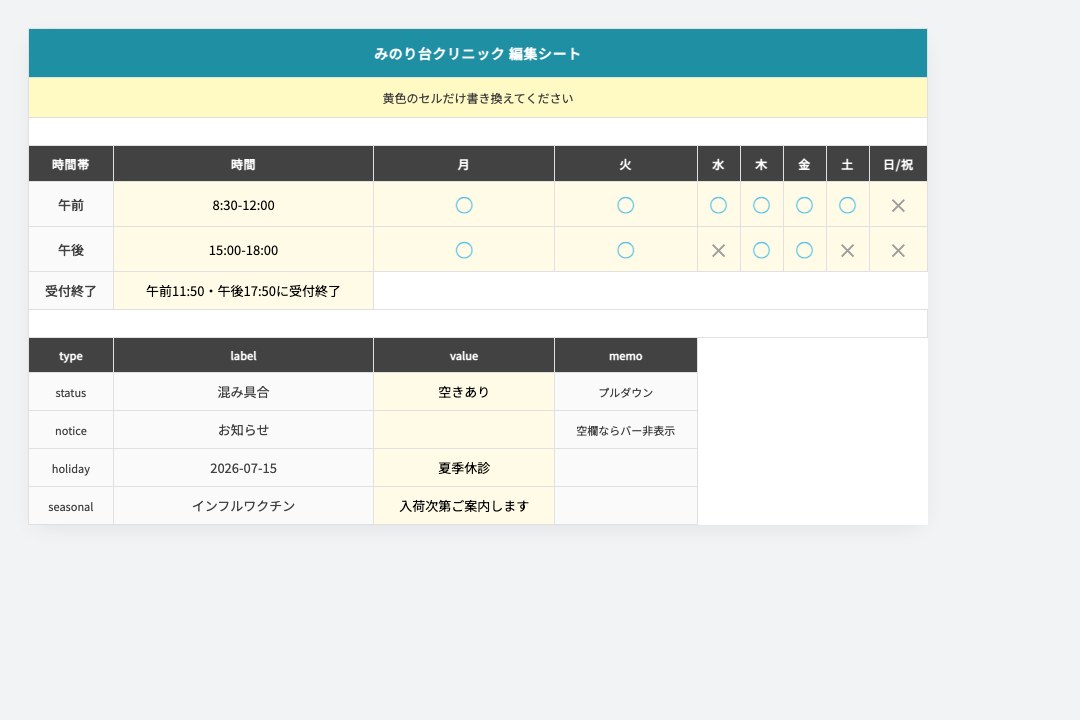This screenshot has height=720, width=1080.
Task: Click the 空欄ならバー非表示 memo cell
Action: [625, 430]
